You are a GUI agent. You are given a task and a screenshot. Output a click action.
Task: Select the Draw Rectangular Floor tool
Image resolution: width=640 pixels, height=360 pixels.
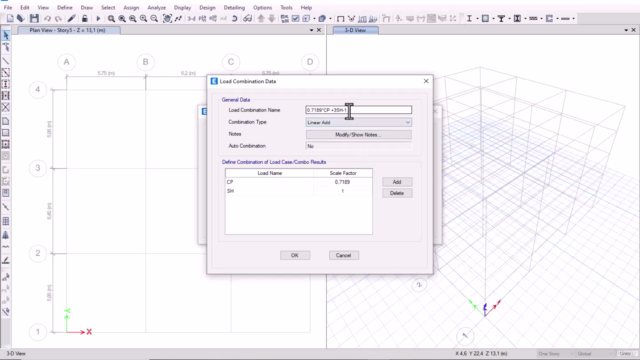pyautogui.click(x=6, y=133)
